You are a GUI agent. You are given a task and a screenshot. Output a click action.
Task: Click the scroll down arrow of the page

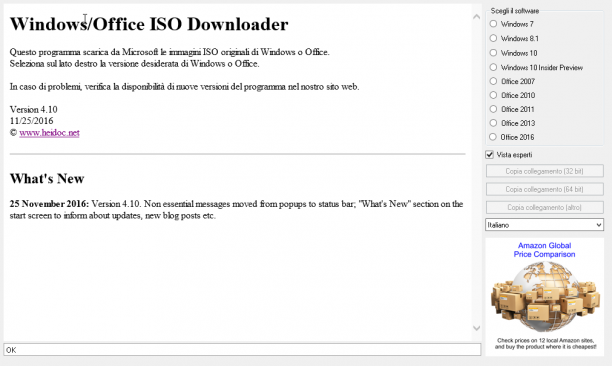click(477, 328)
